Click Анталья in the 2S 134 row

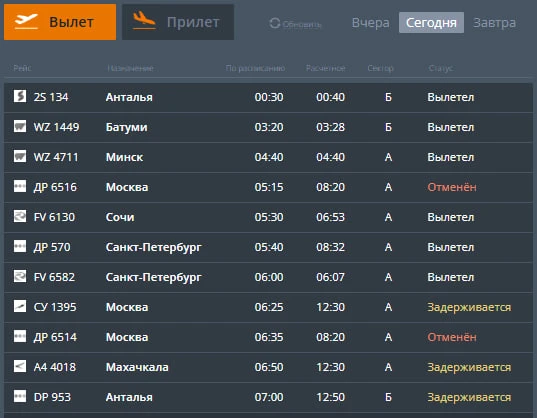pyautogui.click(x=129, y=97)
